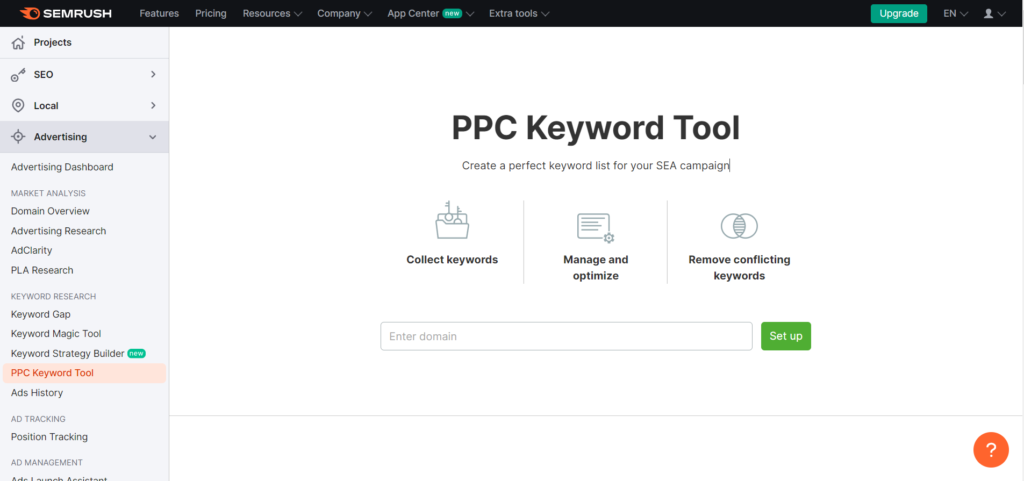Click the green Set up button

[x=786, y=336]
